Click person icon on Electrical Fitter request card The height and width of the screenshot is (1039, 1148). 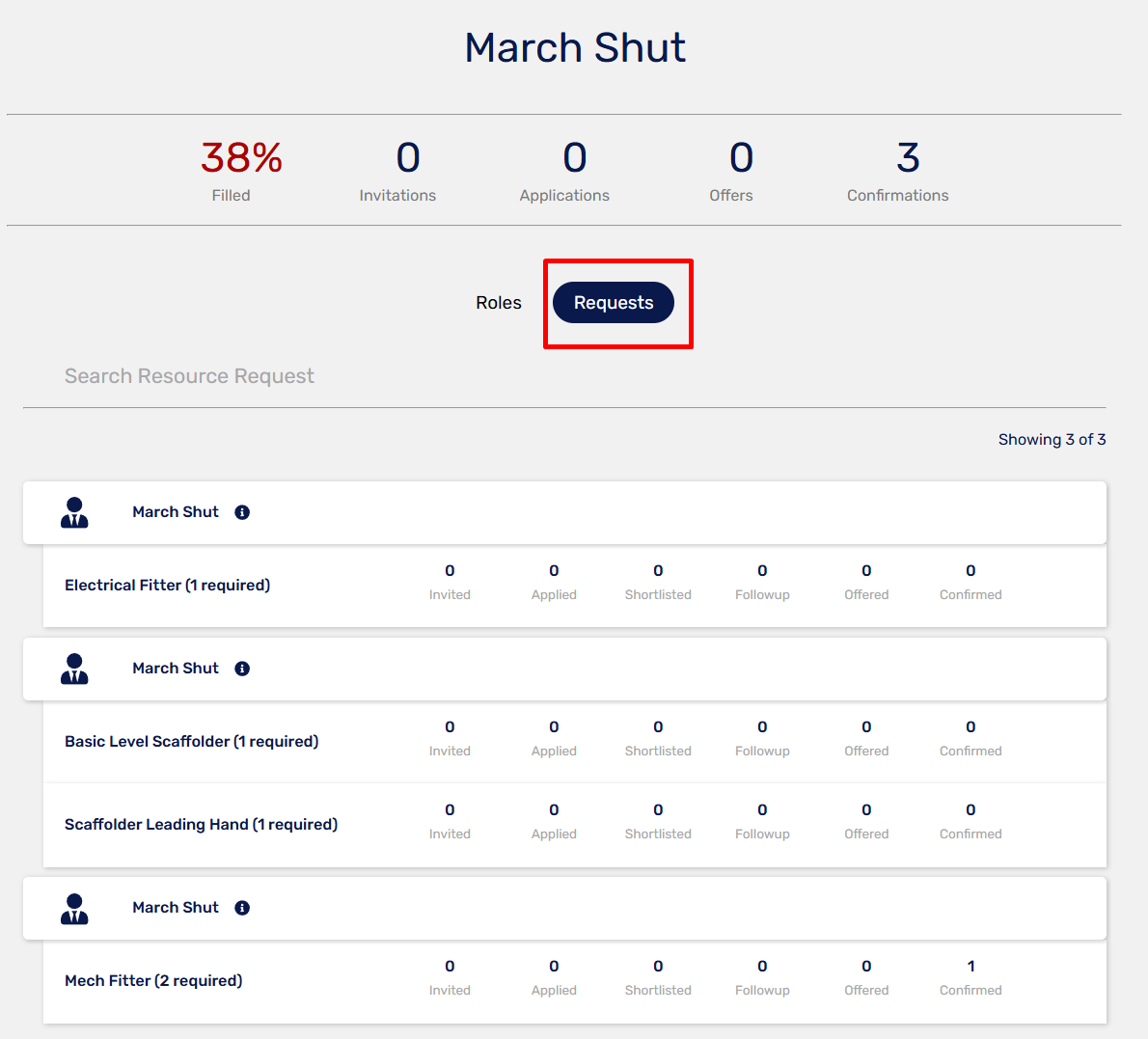point(74,512)
